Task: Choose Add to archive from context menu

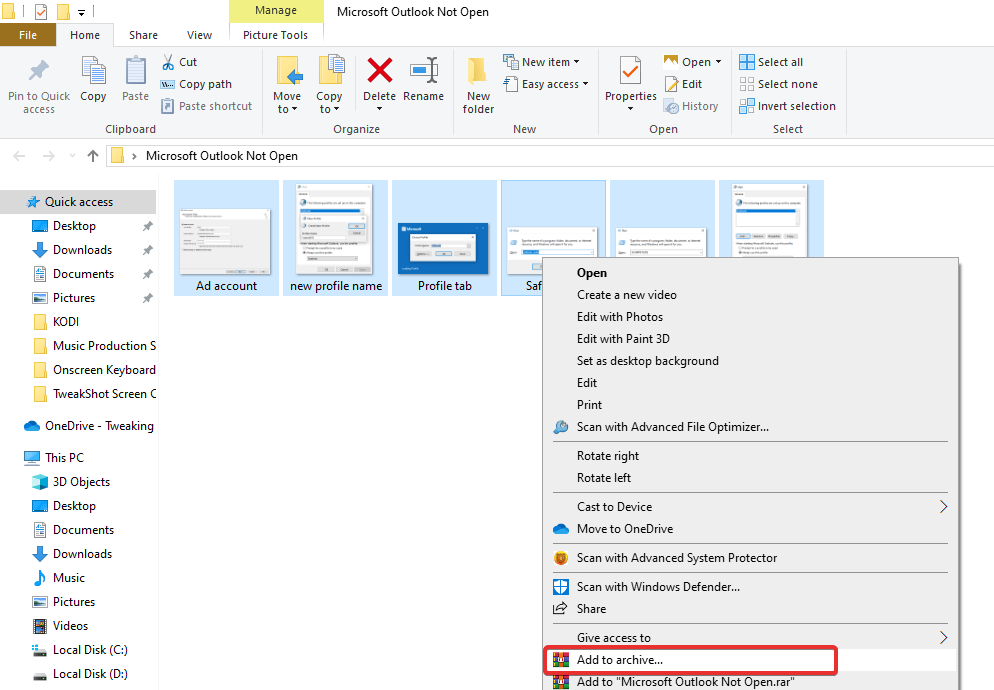Action: (619, 660)
